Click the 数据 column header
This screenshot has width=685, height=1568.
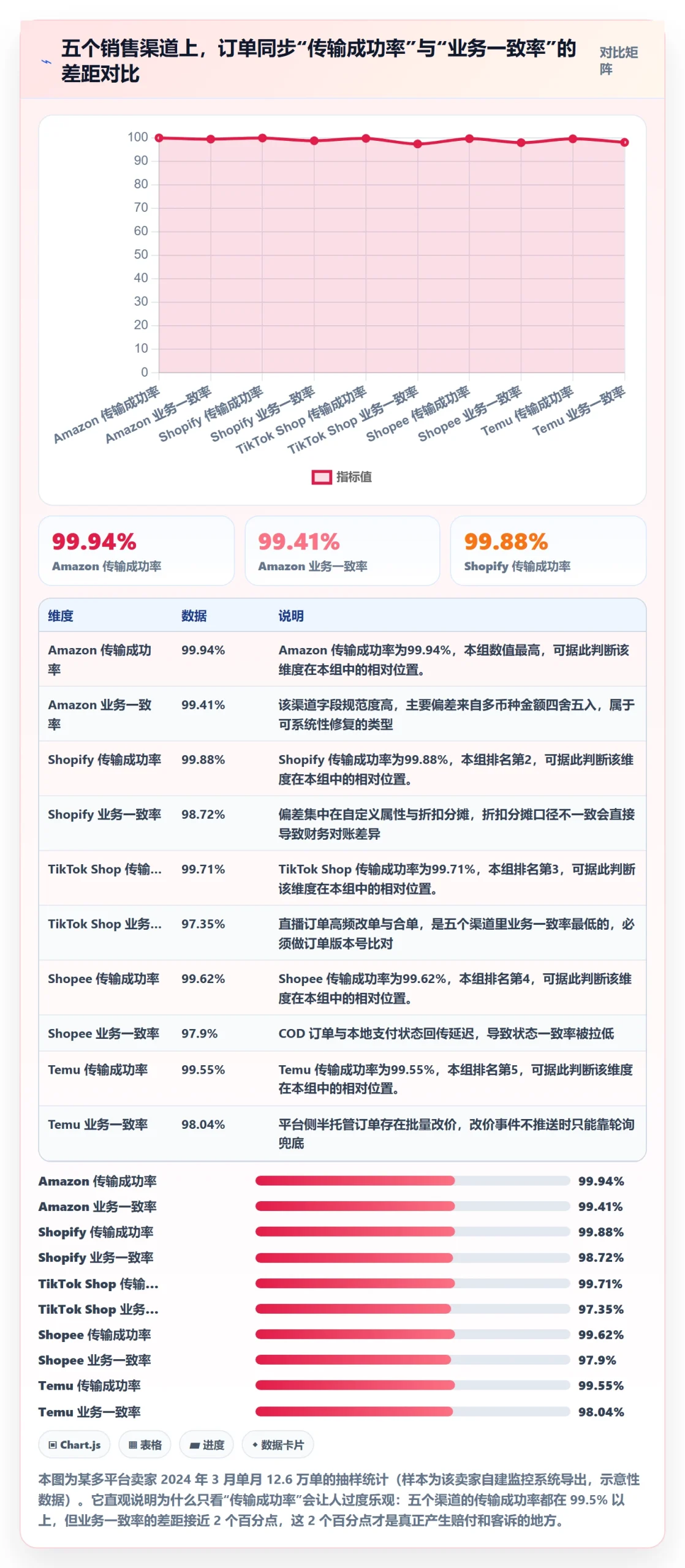tap(194, 616)
